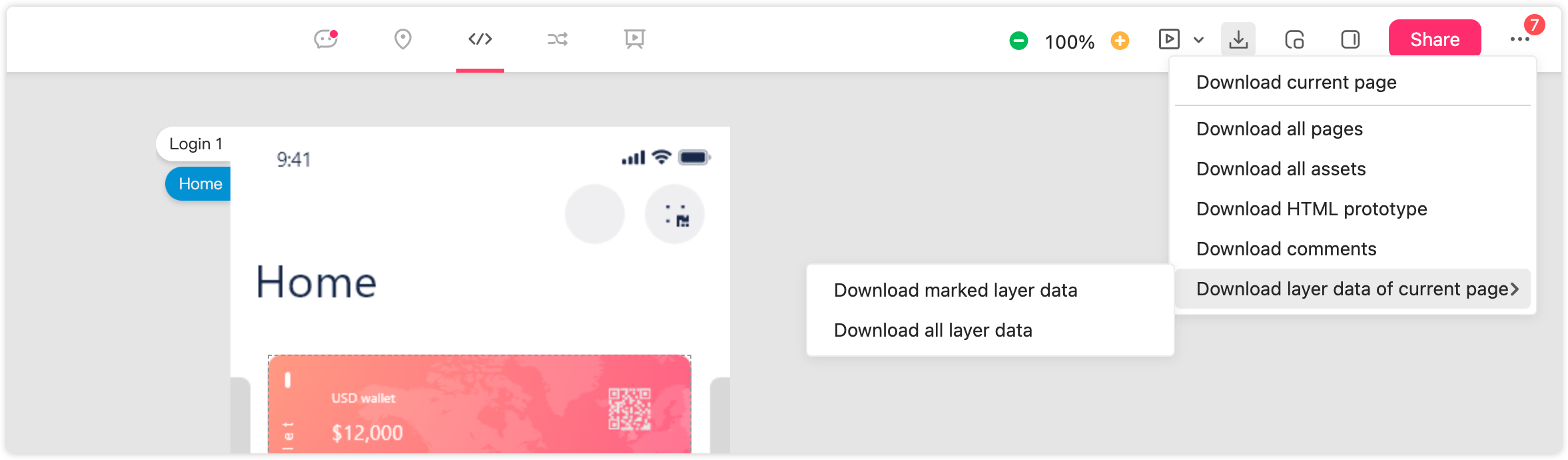Select Download marked layer data

(955, 291)
